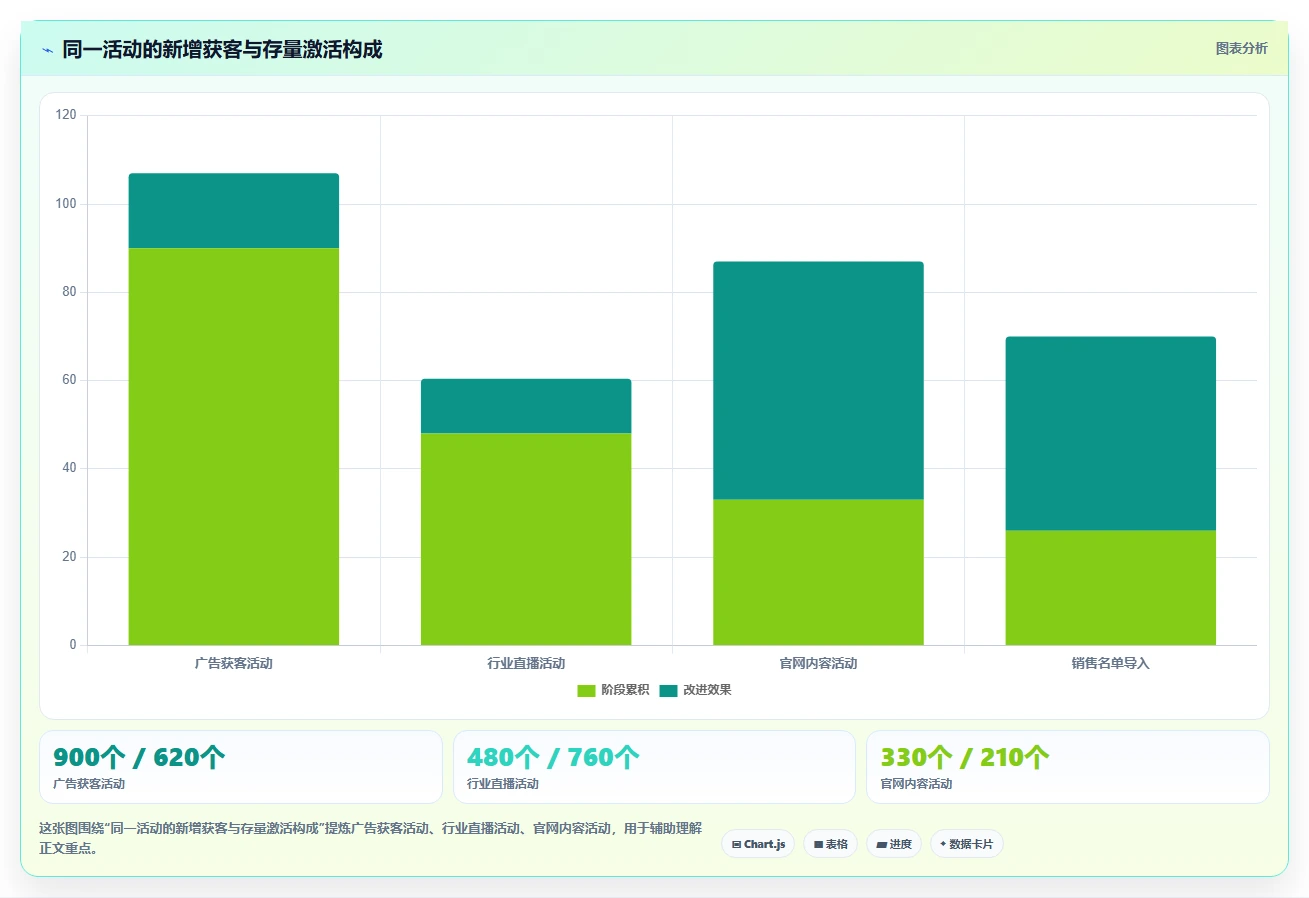Click the green bar segment for 行业直播活动
This screenshot has width=1309, height=898.
[526, 539]
